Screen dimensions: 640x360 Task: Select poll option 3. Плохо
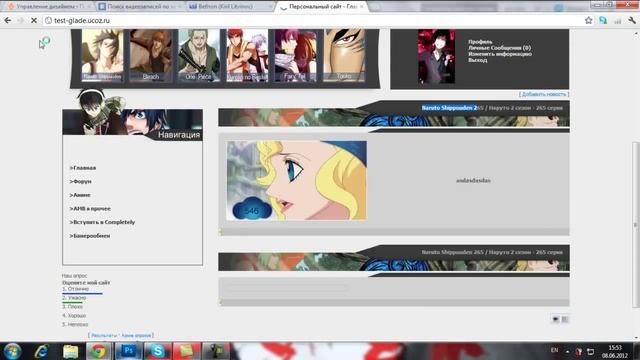(x=72, y=307)
